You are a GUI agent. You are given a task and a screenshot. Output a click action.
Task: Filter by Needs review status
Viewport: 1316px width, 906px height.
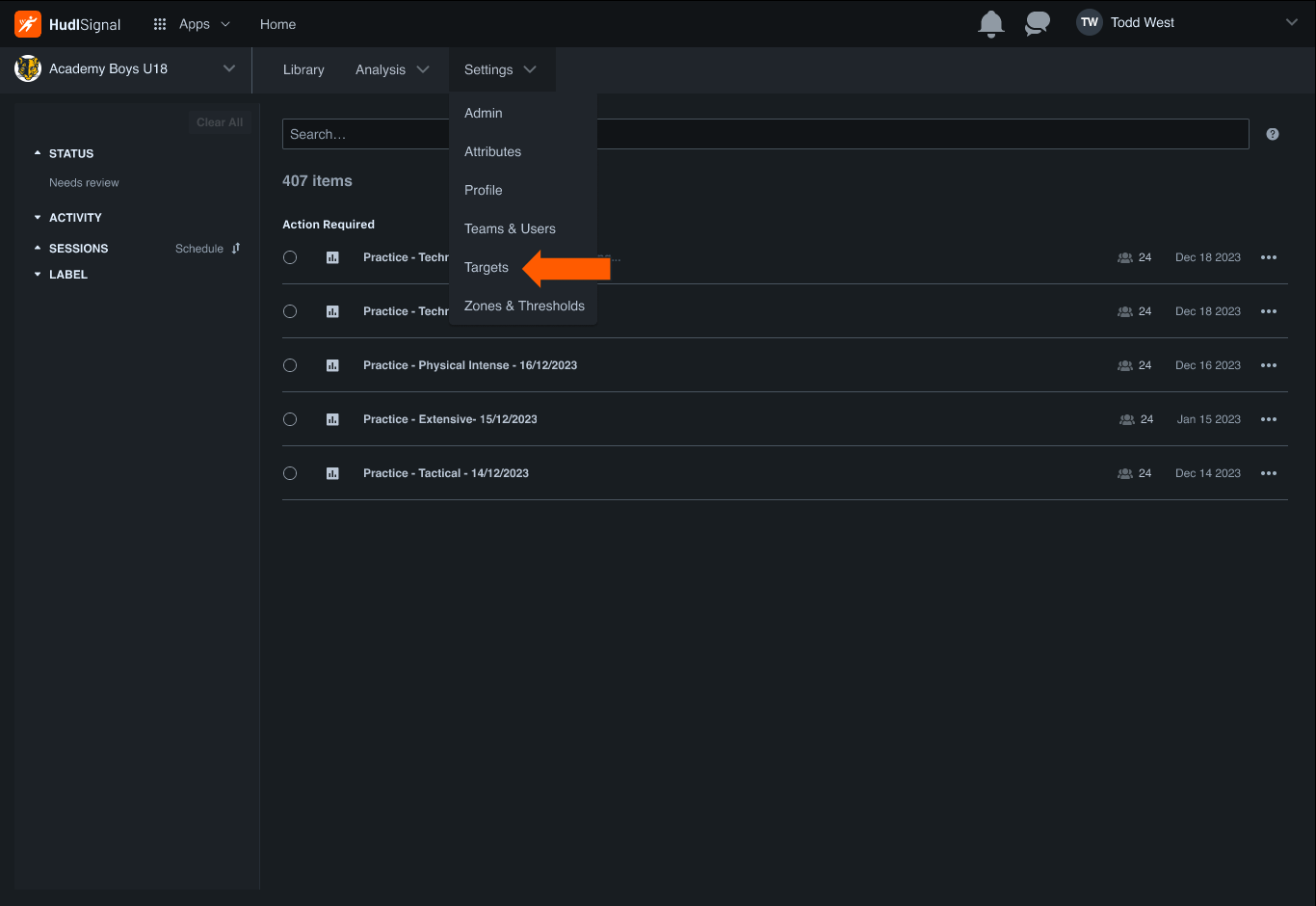(84, 183)
